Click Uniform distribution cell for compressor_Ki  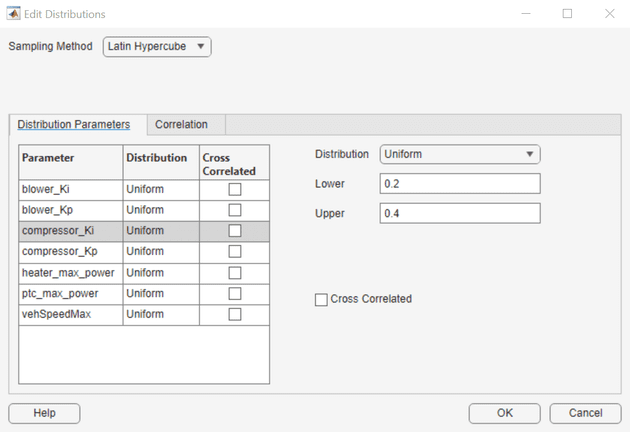click(161, 231)
